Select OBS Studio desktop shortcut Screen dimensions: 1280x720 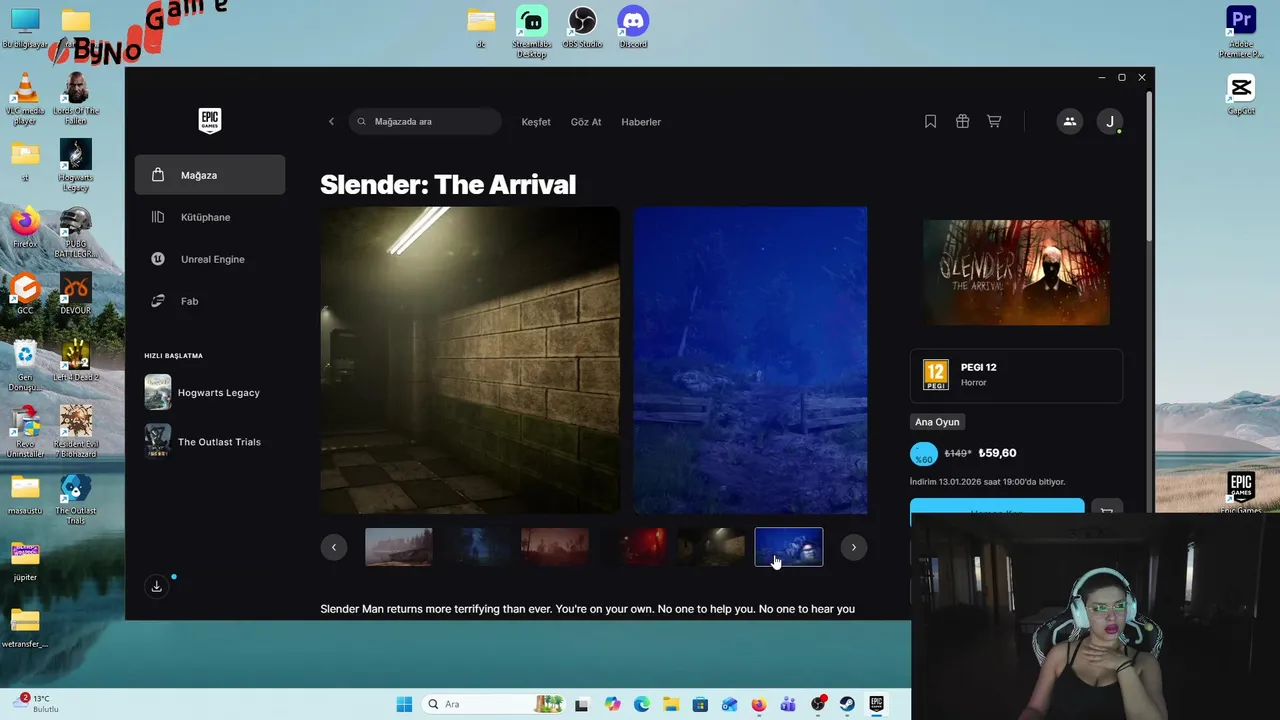tap(582, 28)
